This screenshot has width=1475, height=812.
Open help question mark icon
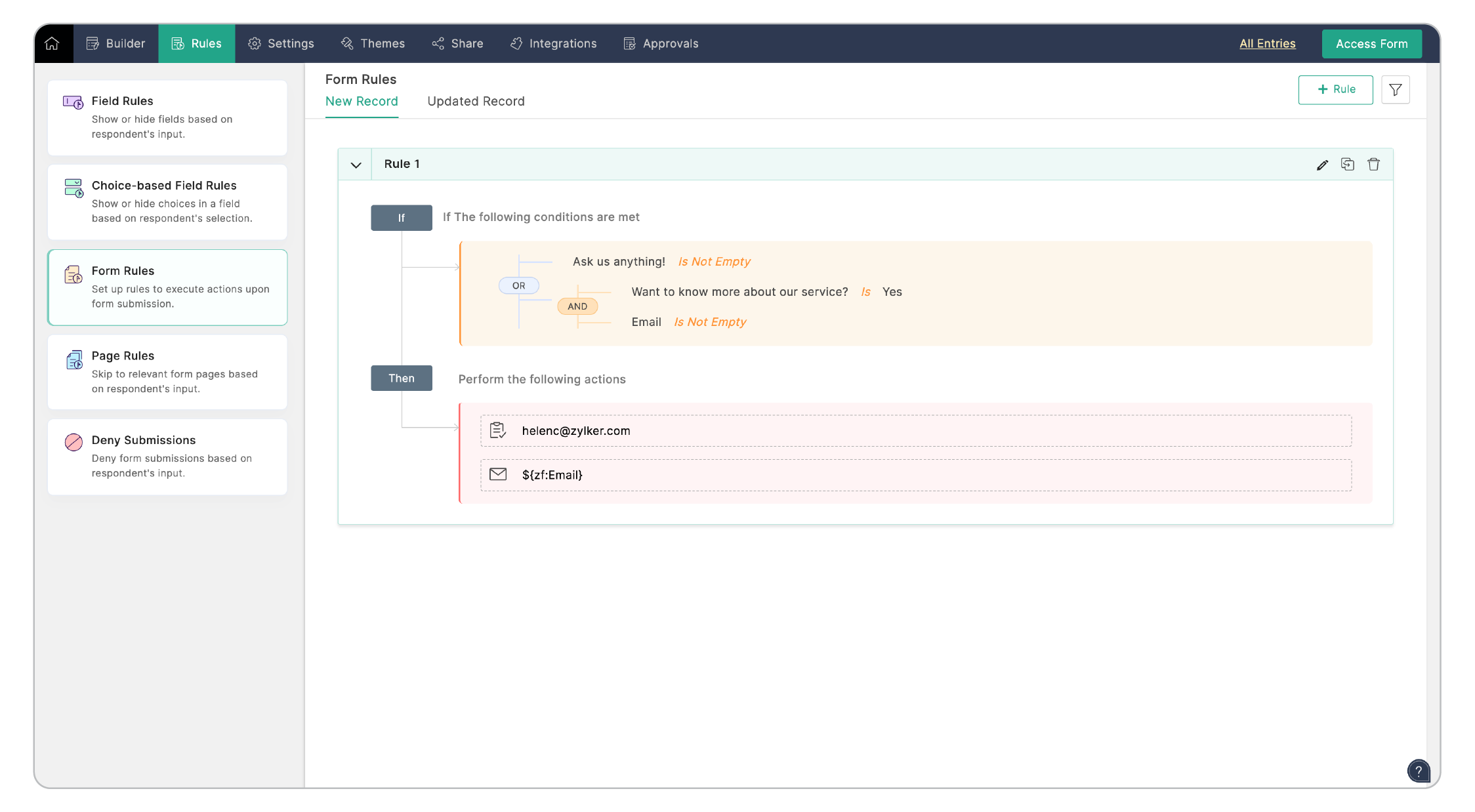(1418, 771)
